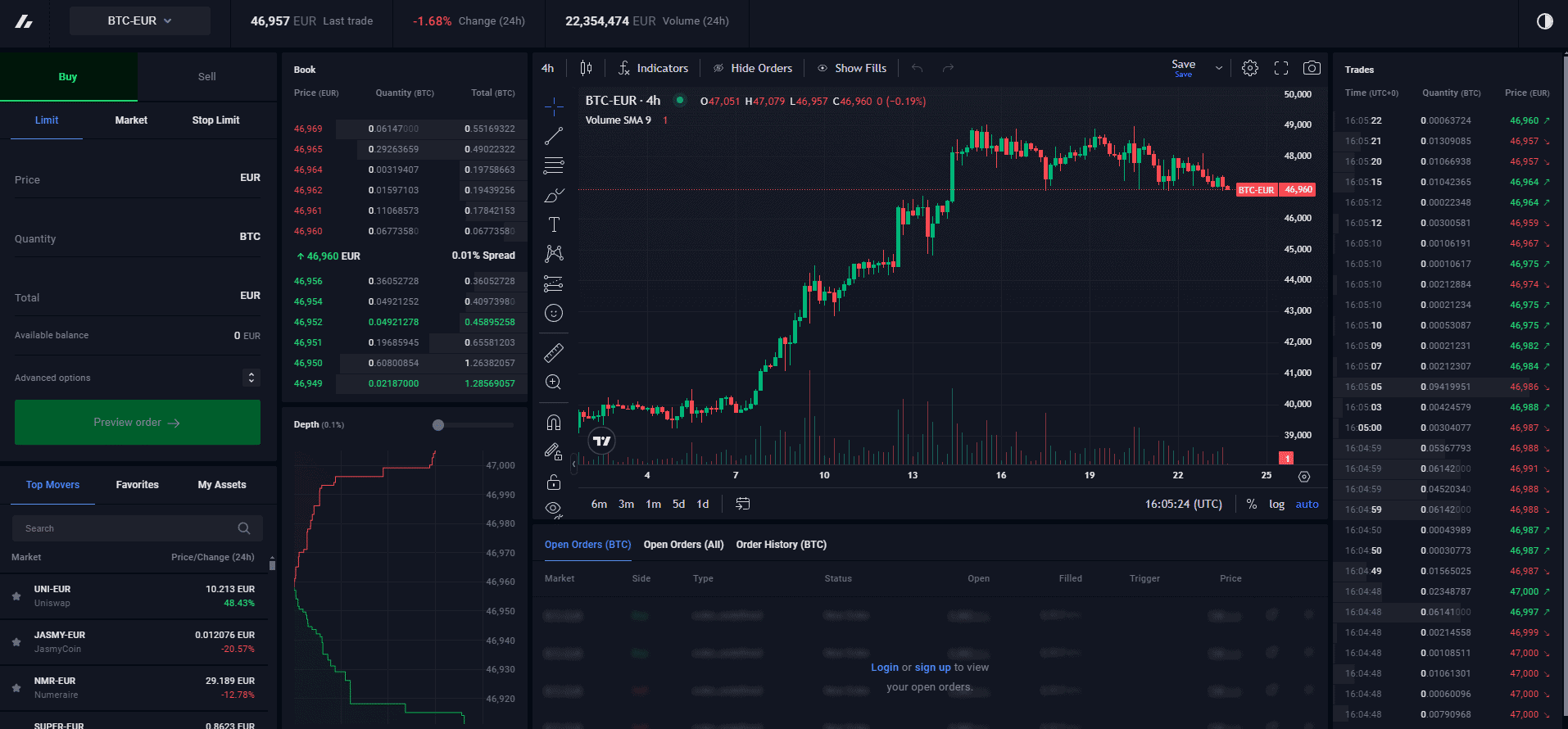Select the 1d chart range
Image resolution: width=1568 pixels, height=729 pixels.
[703, 504]
